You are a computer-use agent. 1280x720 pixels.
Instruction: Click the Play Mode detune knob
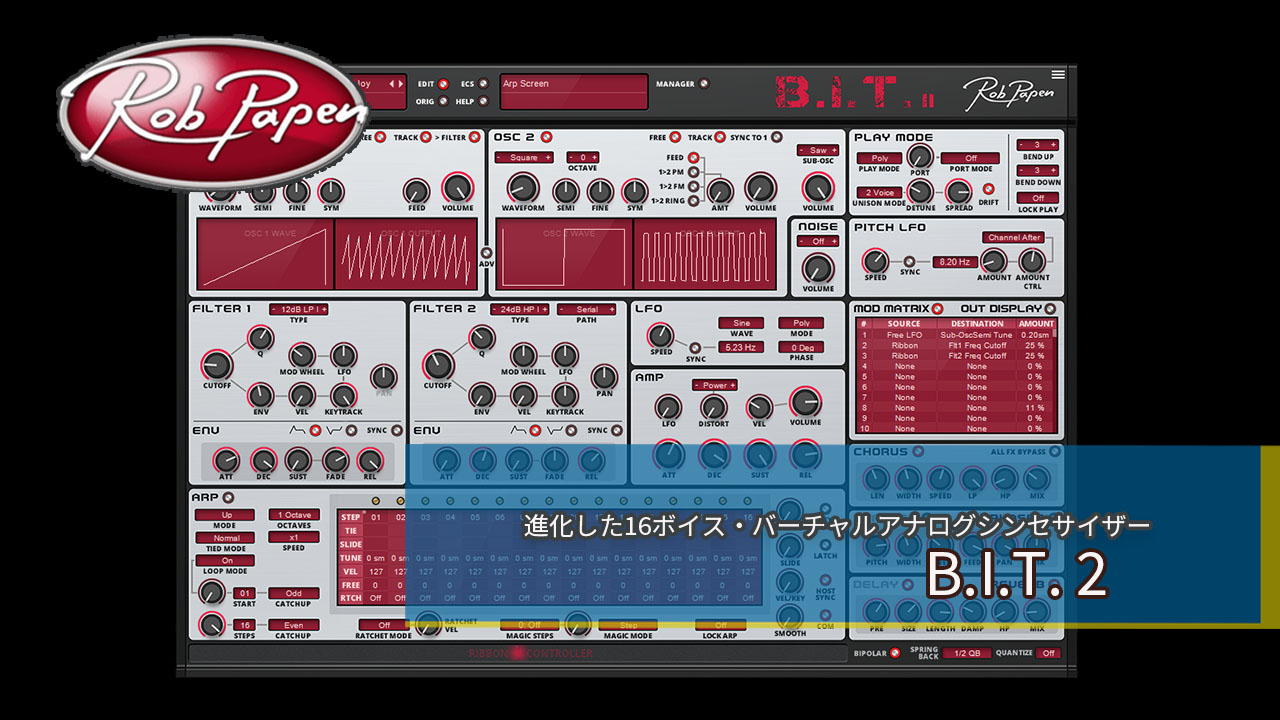[x=920, y=191]
